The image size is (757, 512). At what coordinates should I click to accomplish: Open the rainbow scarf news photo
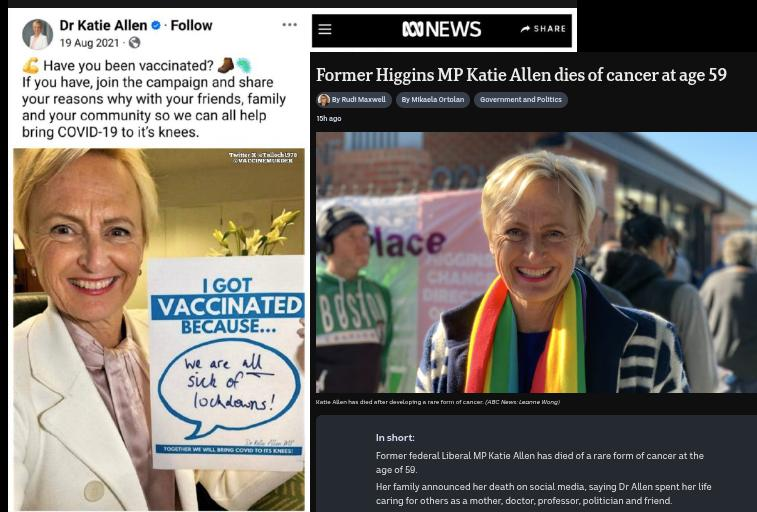[536, 263]
